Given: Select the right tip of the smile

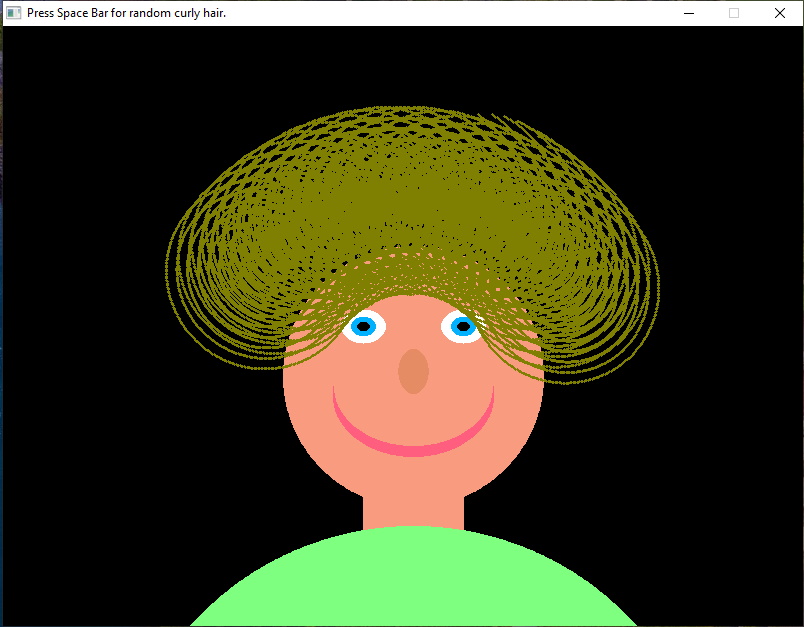Looking at the screenshot, I should tap(491, 392).
